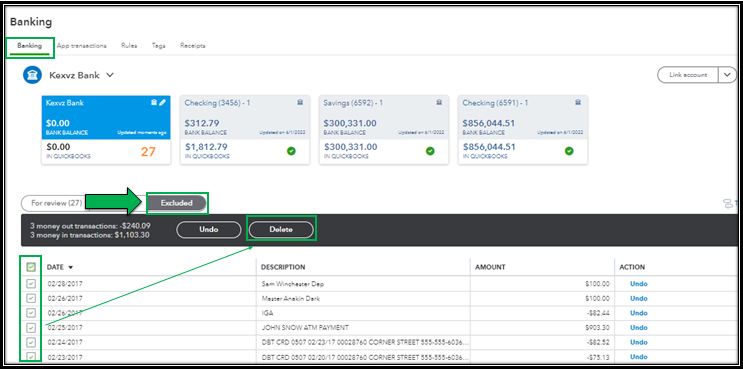The height and width of the screenshot is (370, 743).
Task: Uncheck the 02/24/2017 transaction checkbox
Action: pyautogui.click(x=31, y=342)
